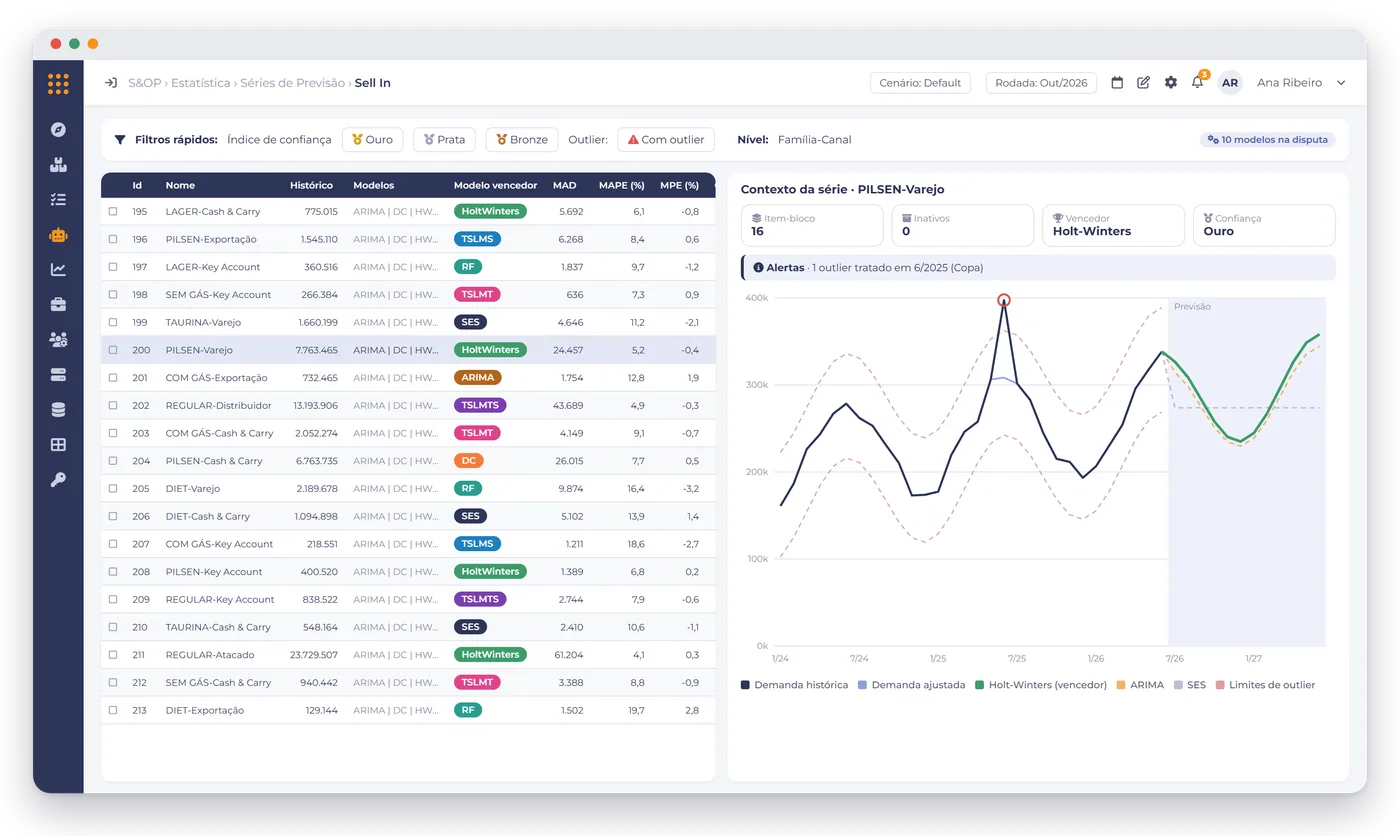Image resolution: width=1400 pixels, height=836 pixels.
Task: Filter by Bronze confidence index
Action: (x=522, y=139)
